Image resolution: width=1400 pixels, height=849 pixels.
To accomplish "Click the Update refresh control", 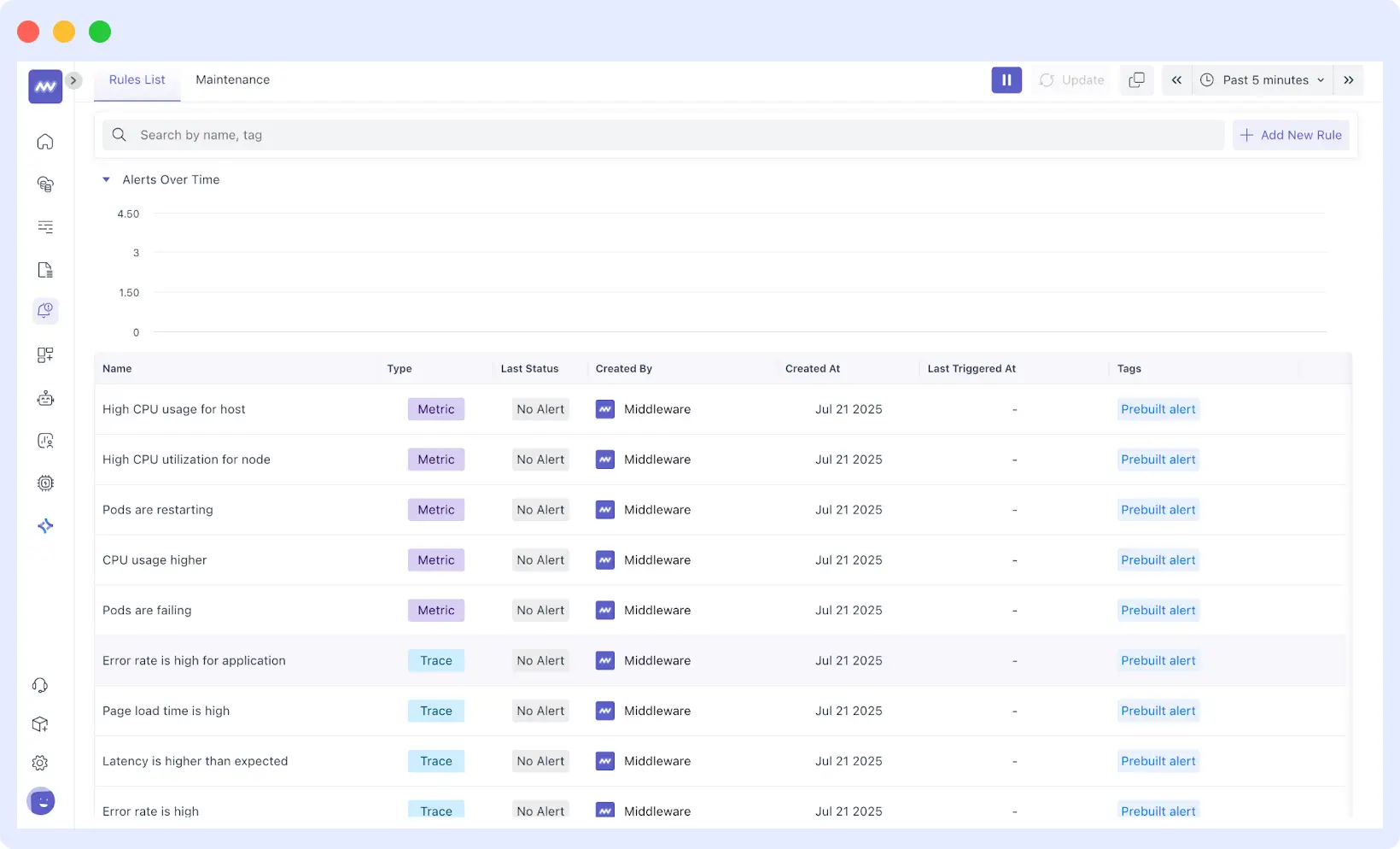I will tap(1071, 79).
